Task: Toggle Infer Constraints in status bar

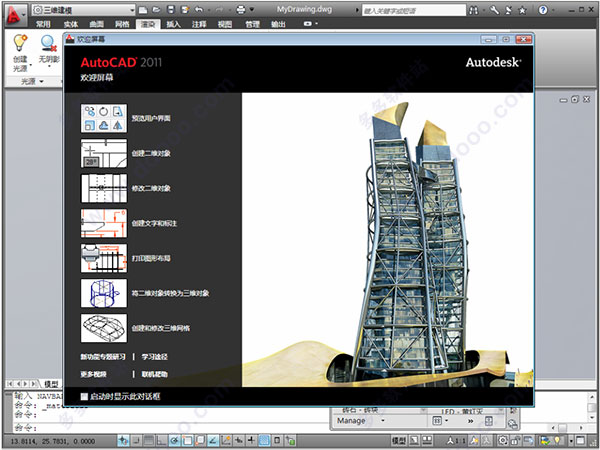Action: pyautogui.click(x=123, y=441)
